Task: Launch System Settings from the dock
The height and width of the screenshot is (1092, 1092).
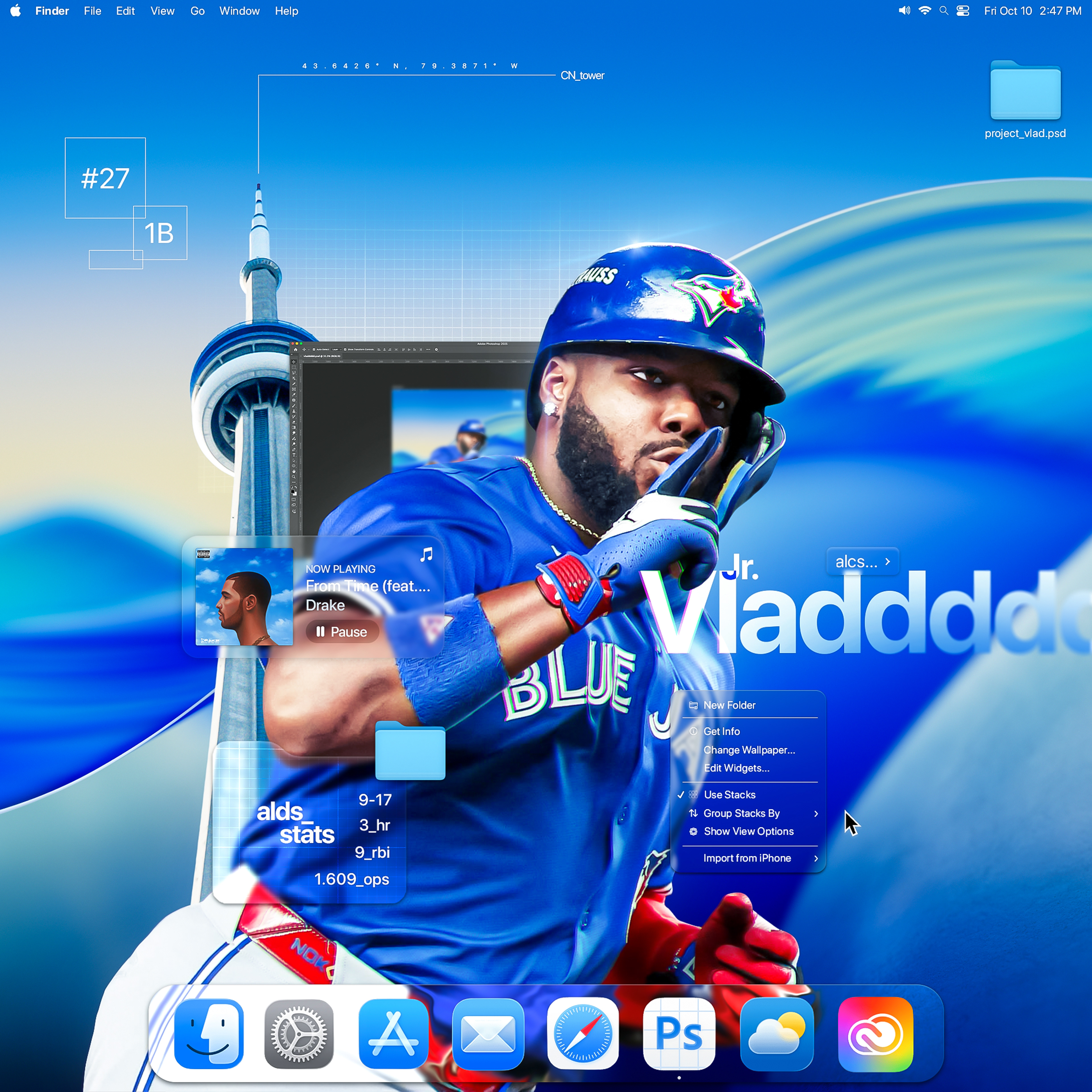Action: pos(299,1034)
